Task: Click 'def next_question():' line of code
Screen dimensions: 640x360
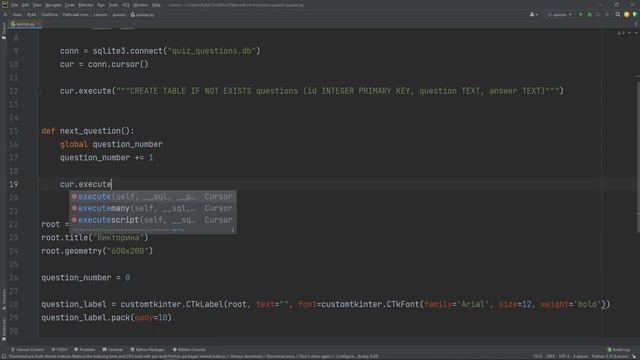Action: (88, 131)
